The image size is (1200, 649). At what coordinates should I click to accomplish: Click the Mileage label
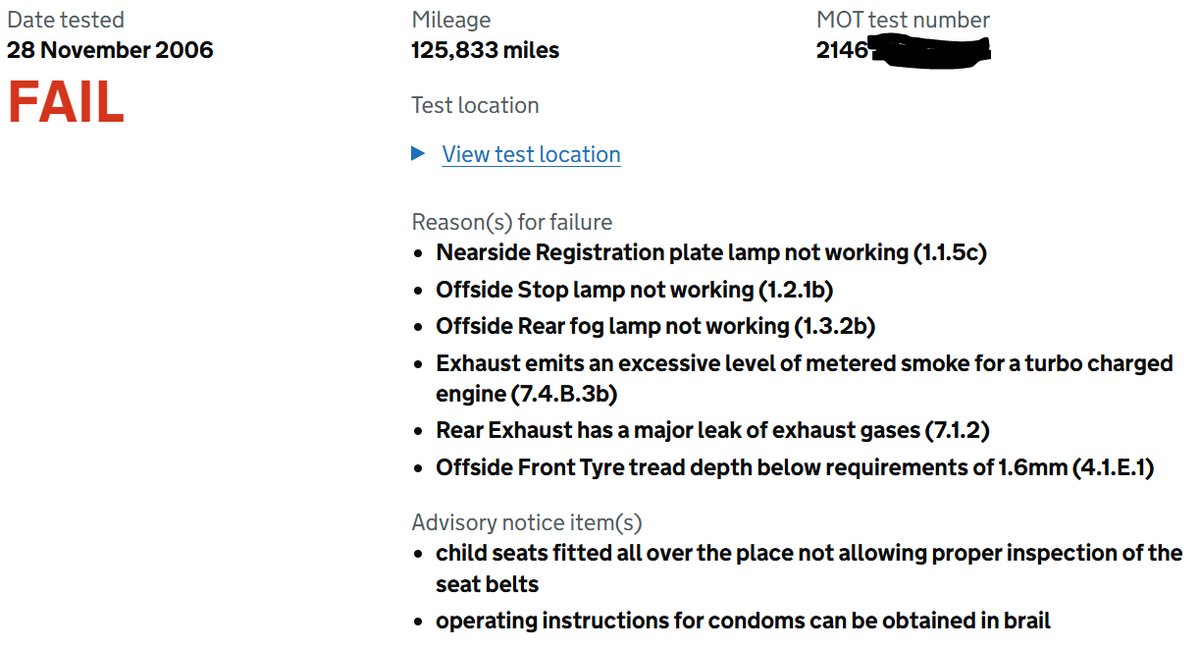tap(451, 20)
